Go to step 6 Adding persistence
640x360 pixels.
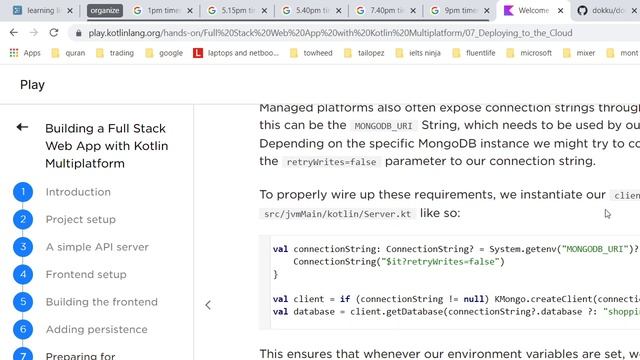[x=96, y=329]
